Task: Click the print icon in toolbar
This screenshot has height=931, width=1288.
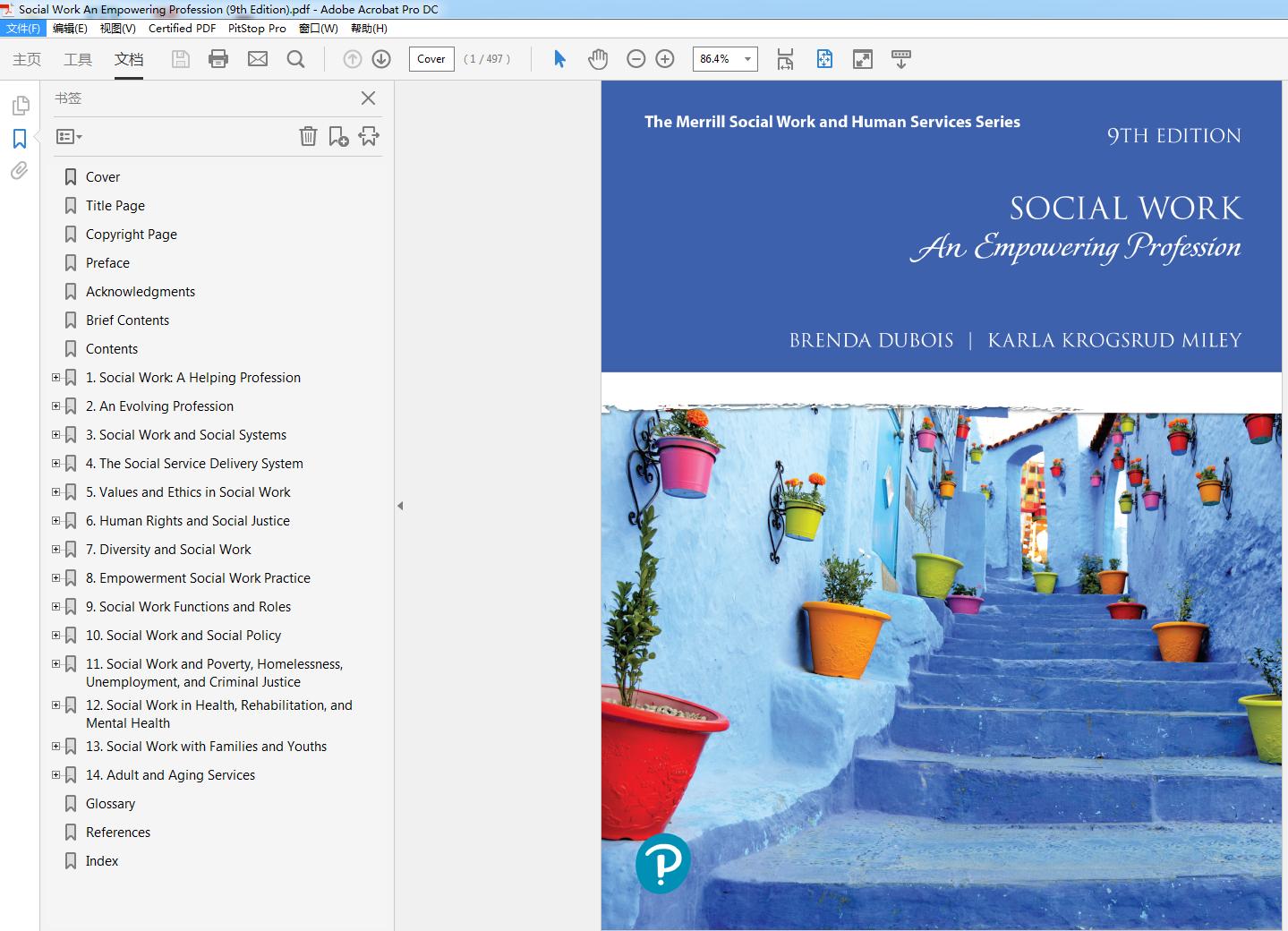Action: click(x=218, y=59)
